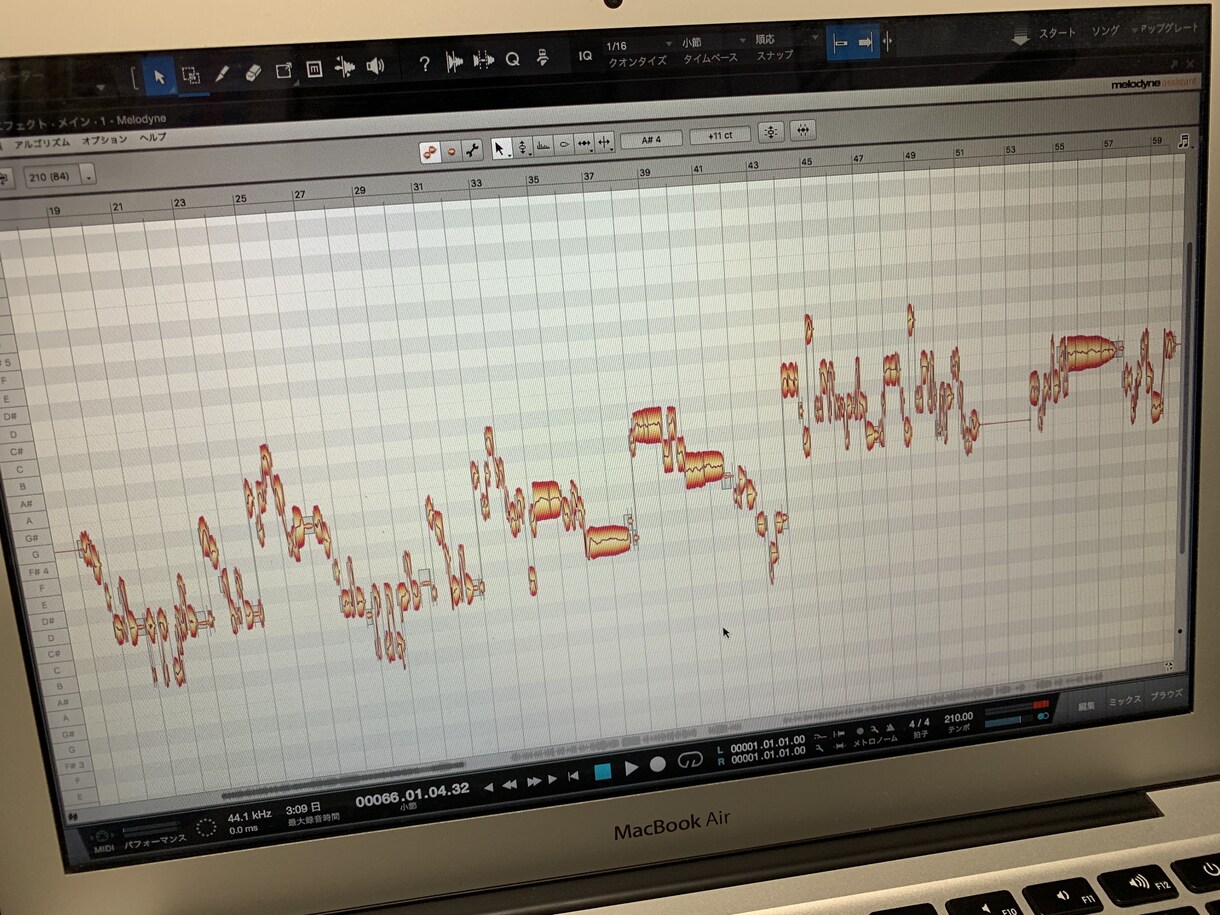Image resolution: width=1220 pixels, height=915 pixels.
Task: Select Melodyne amplitude tool
Action: point(564,145)
